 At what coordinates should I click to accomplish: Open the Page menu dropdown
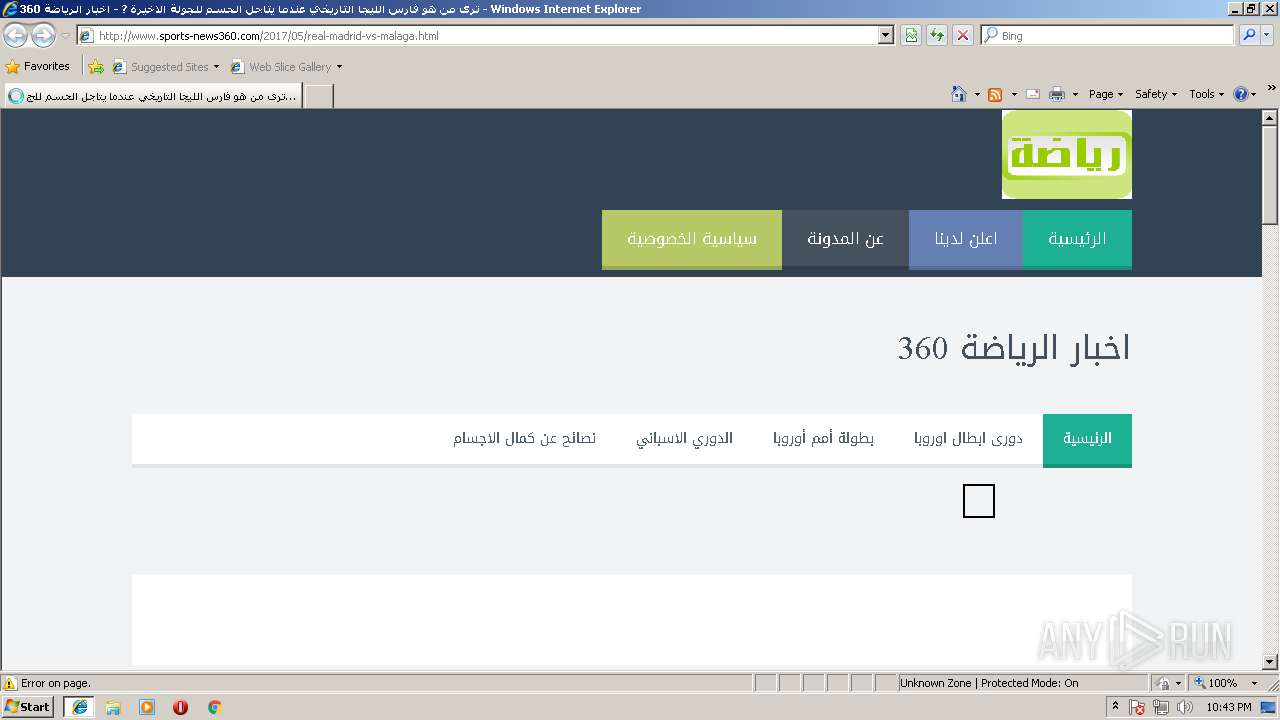click(1106, 94)
